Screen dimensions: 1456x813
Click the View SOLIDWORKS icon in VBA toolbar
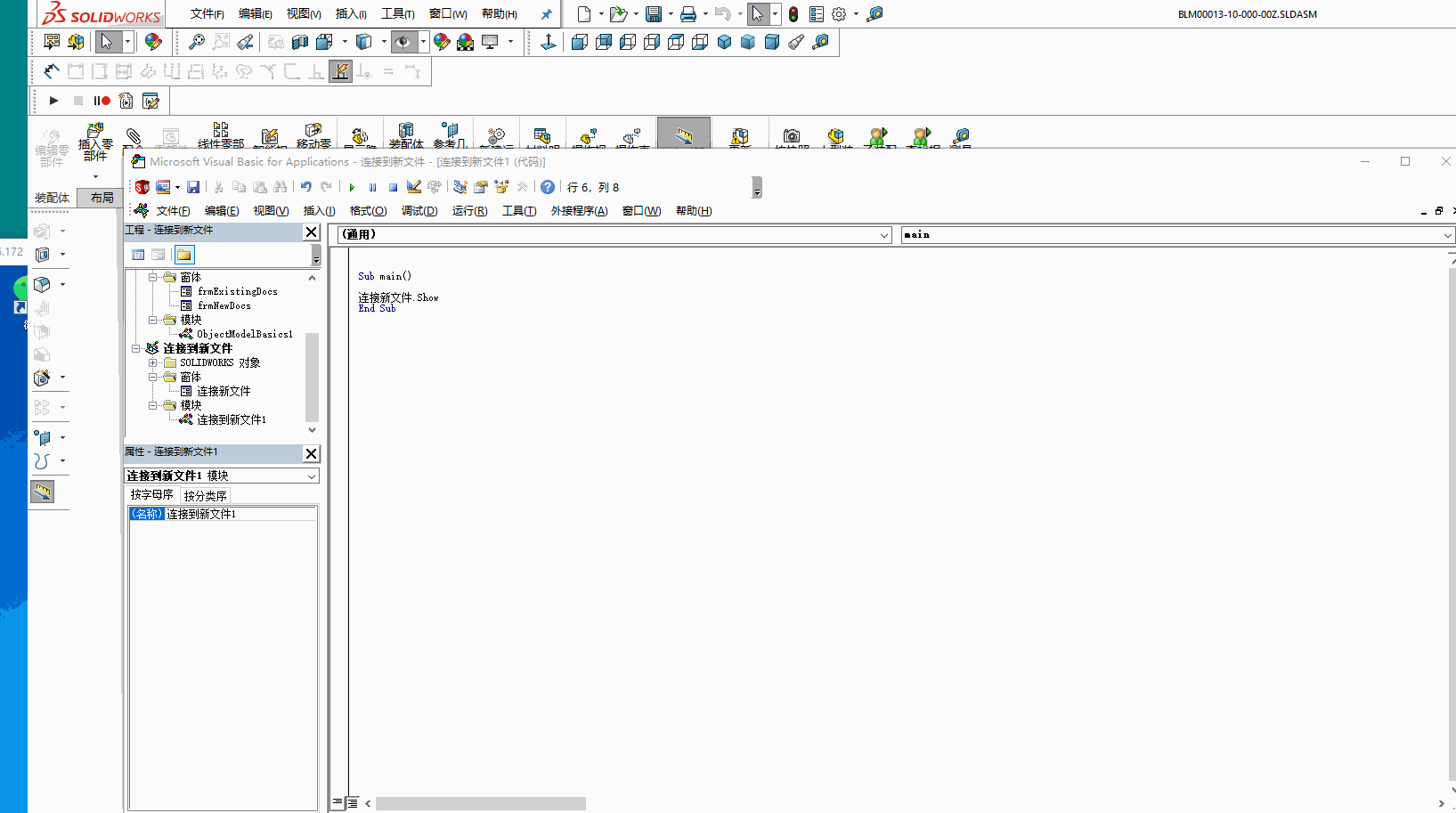pyautogui.click(x=142, y=187)
